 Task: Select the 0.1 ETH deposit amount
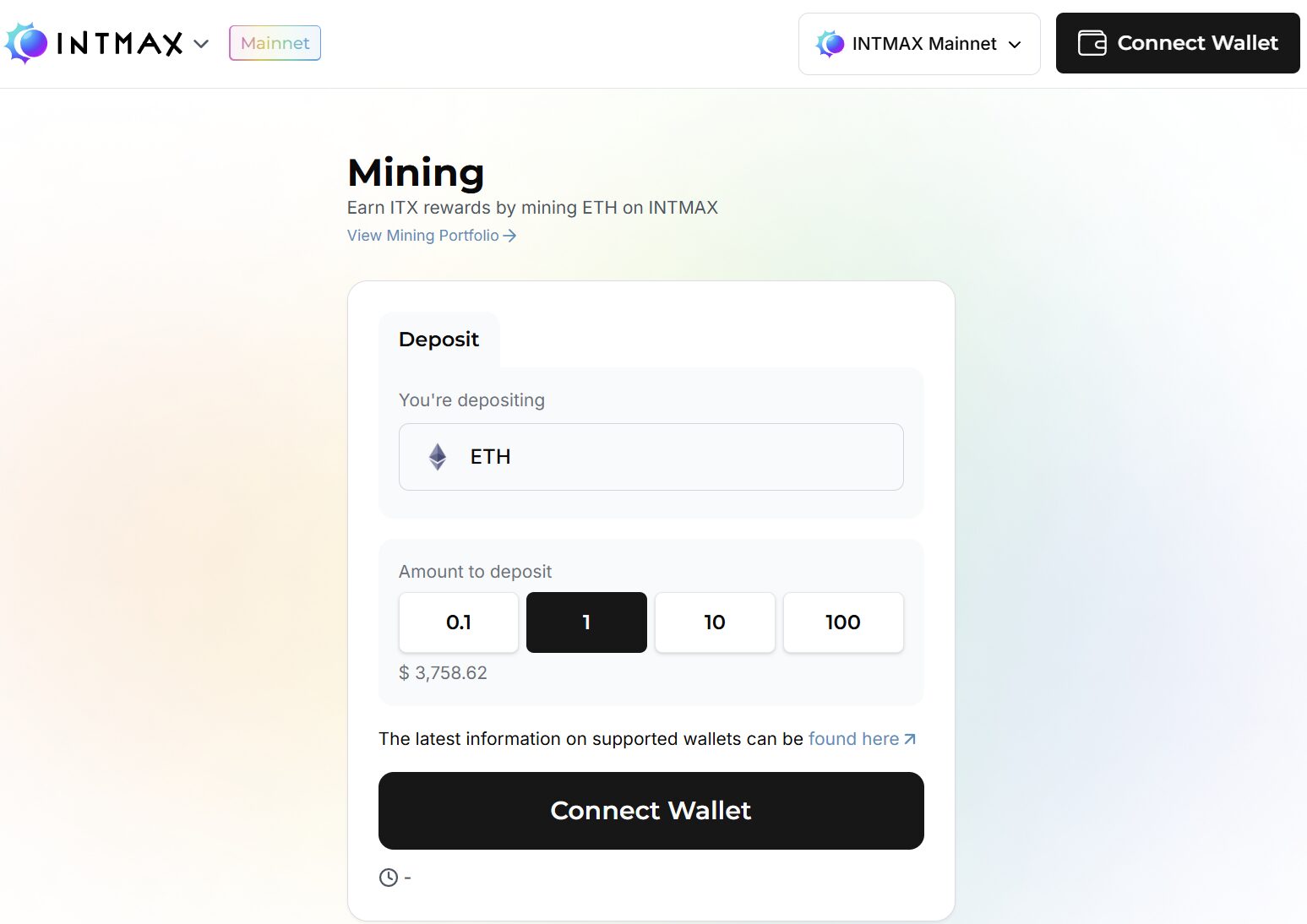tap(458, 622)
